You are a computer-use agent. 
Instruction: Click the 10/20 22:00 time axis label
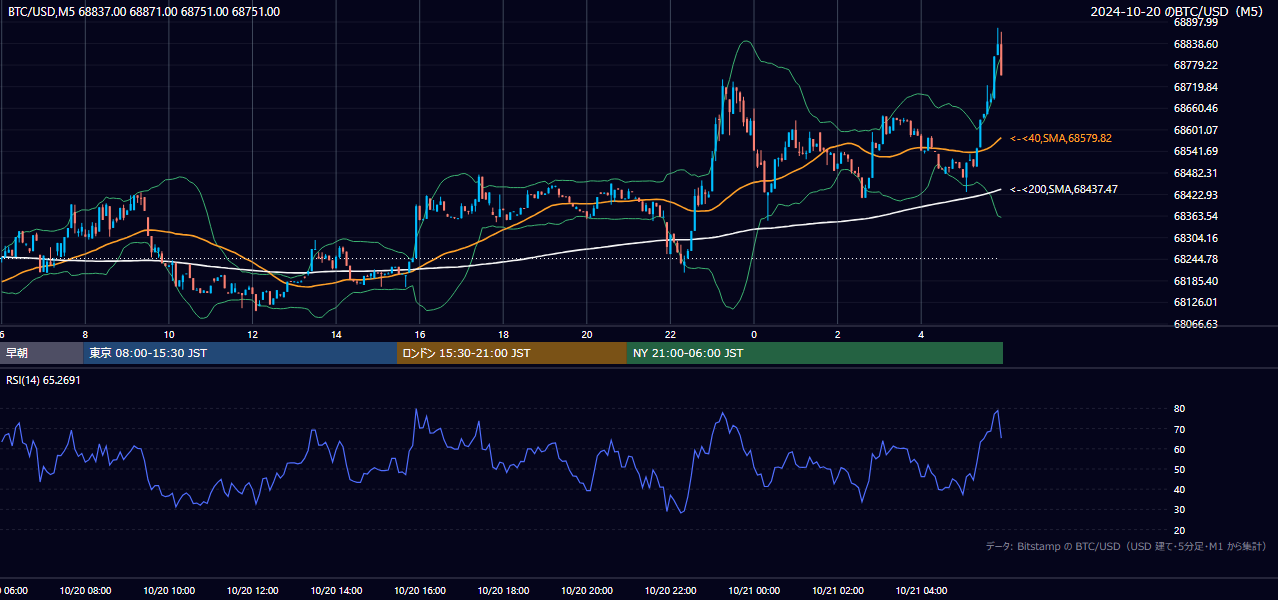[670, 591]
